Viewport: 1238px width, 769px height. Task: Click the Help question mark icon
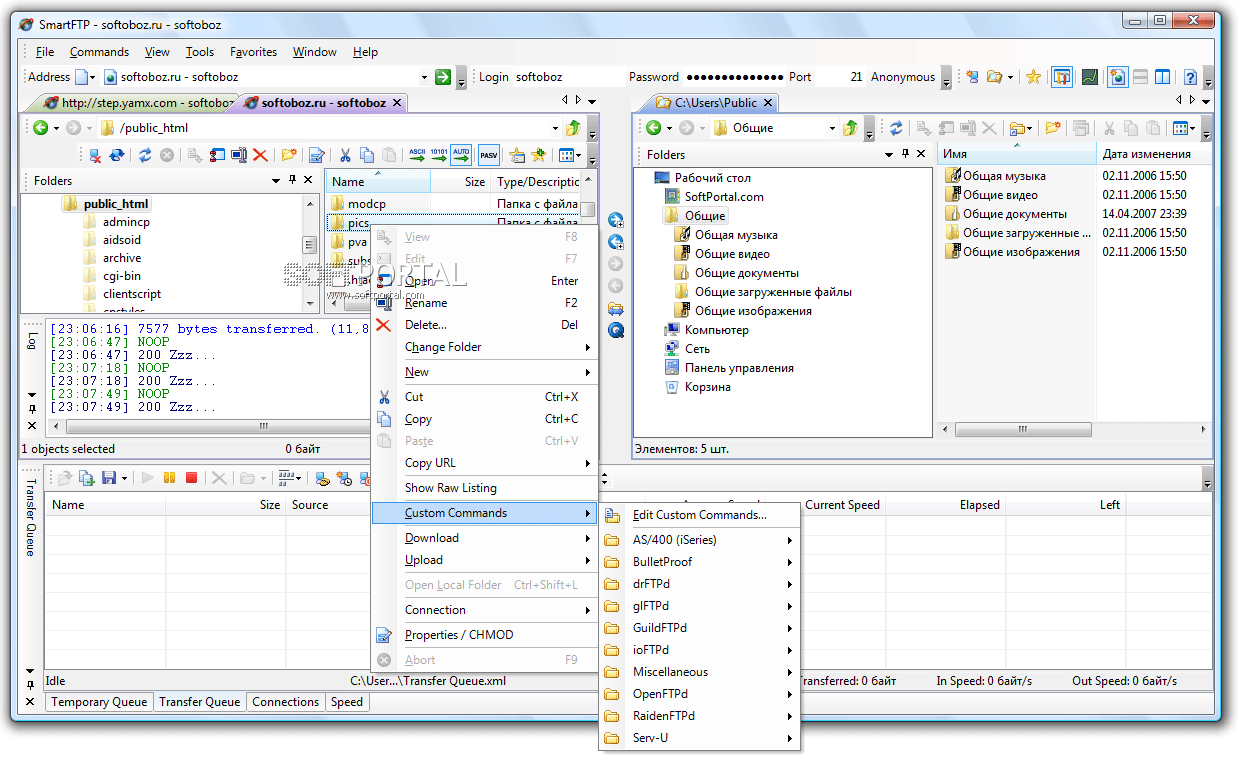[x=1190, y=77]
